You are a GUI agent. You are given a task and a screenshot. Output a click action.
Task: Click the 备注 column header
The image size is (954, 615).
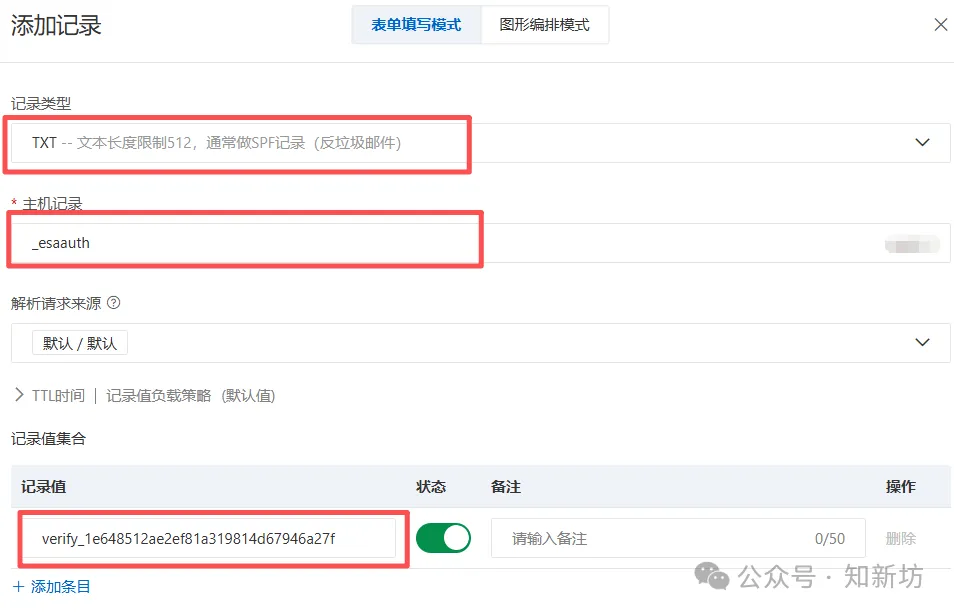pos(506,487)
